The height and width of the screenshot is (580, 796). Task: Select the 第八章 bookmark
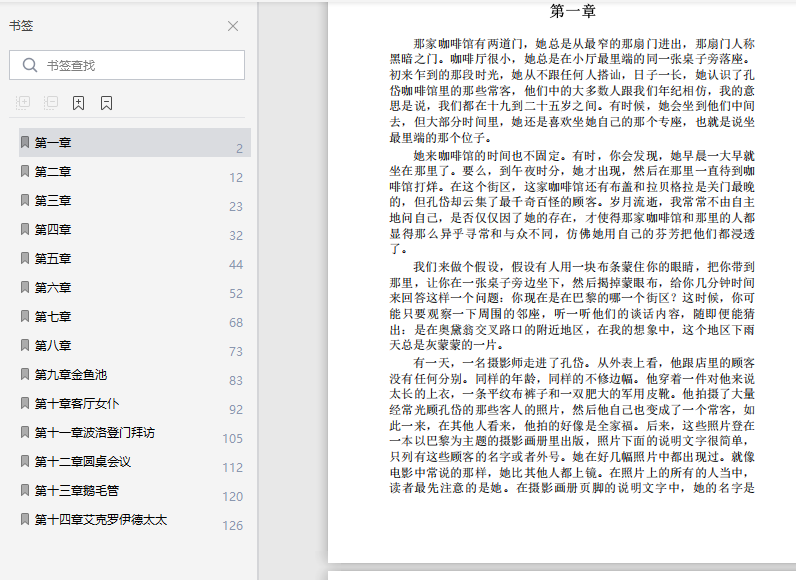click(135, 345)
